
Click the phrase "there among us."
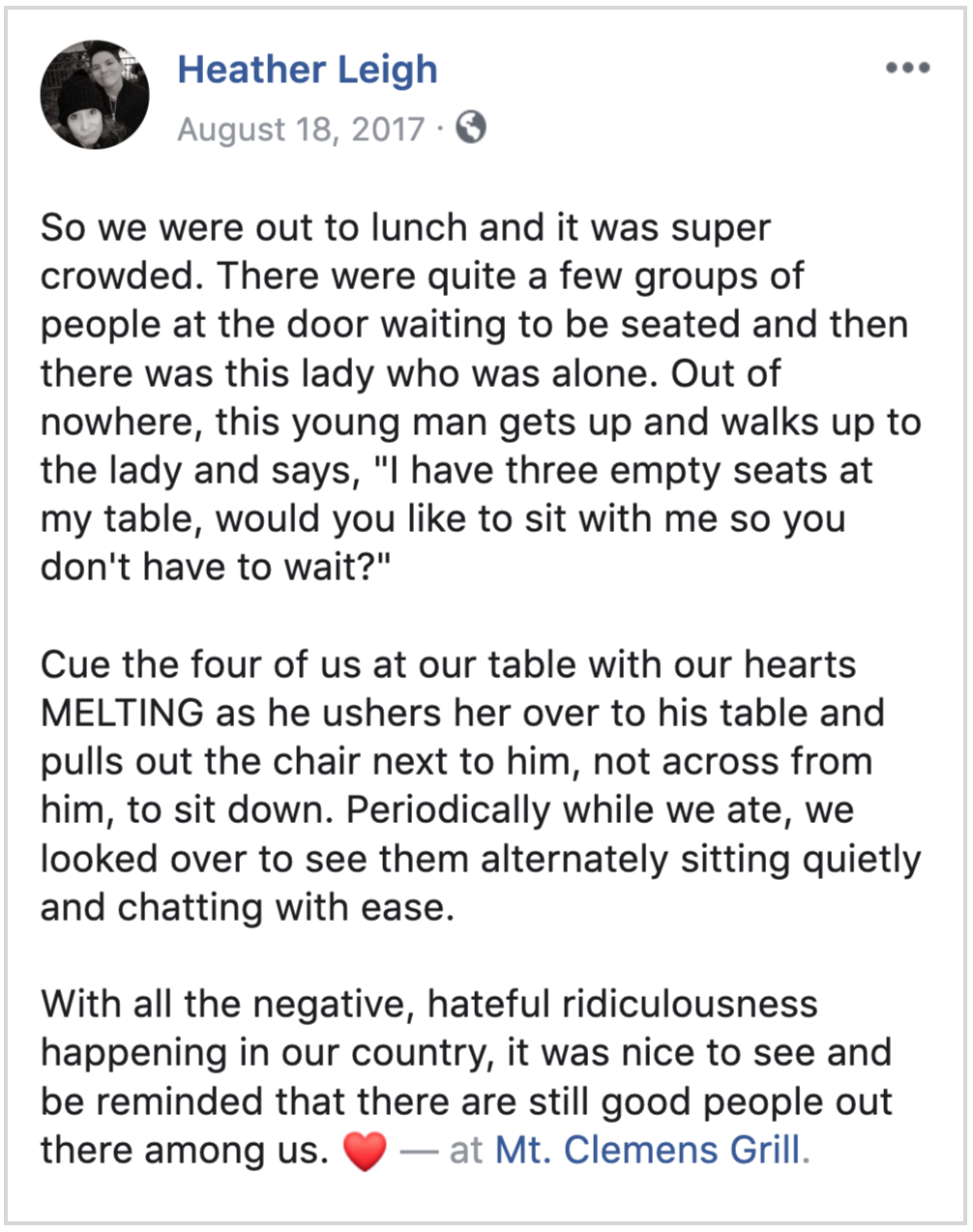pos(185,1150)
